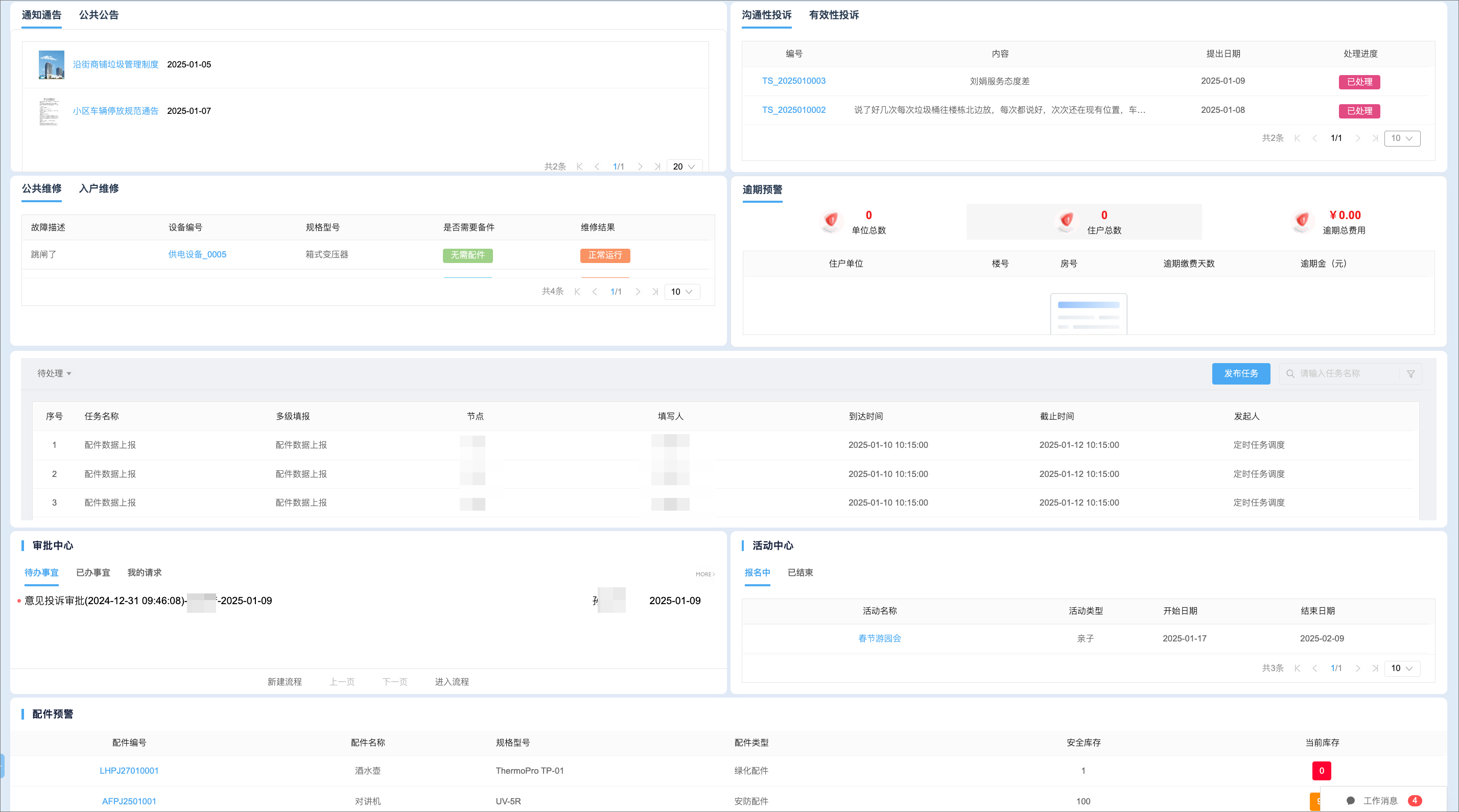Open notice 沿街商铺垃圾管理制度
Image resolution: width=1459 pixels, height=812 pixels.
pos(115,64)
